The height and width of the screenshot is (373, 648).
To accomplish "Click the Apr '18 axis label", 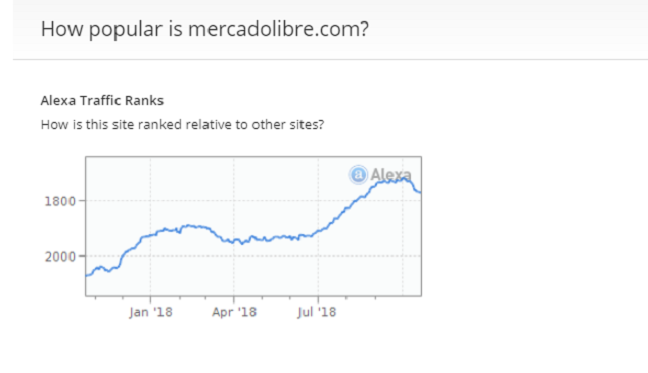I will pyautogui.click(x=234, y=312).
